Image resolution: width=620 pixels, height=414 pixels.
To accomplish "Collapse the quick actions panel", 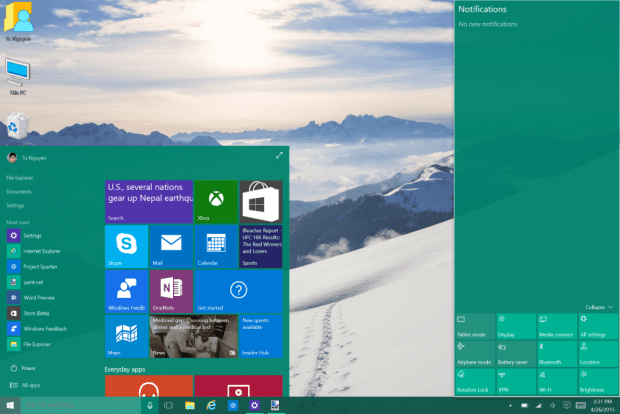I will pos(599,307).
